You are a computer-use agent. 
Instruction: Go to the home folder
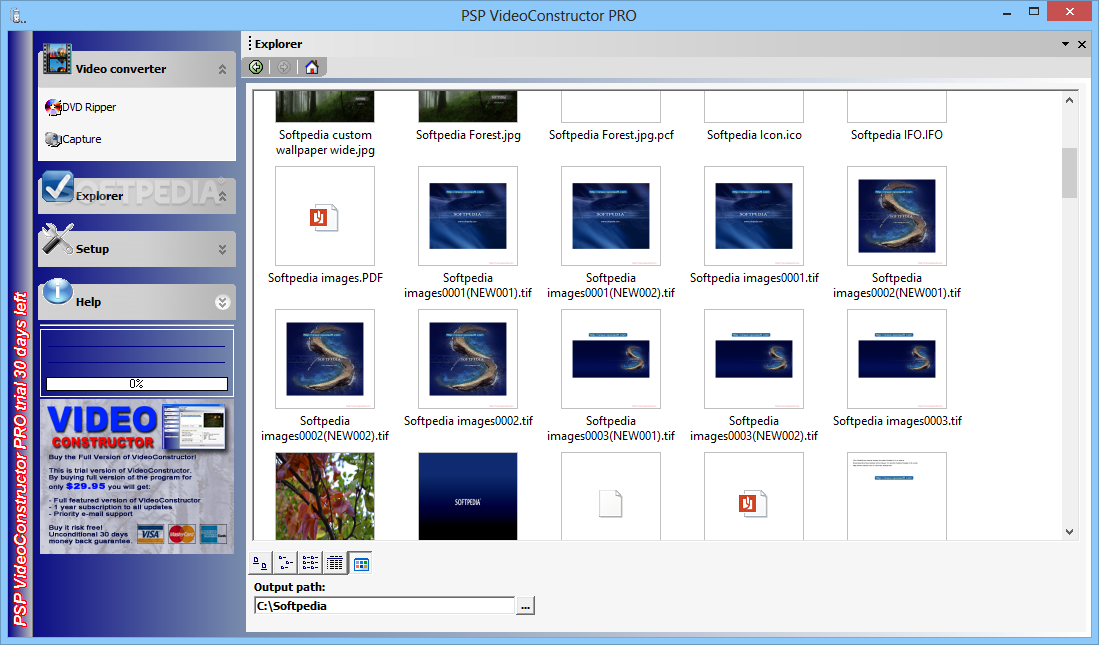[x=312, y=67]
